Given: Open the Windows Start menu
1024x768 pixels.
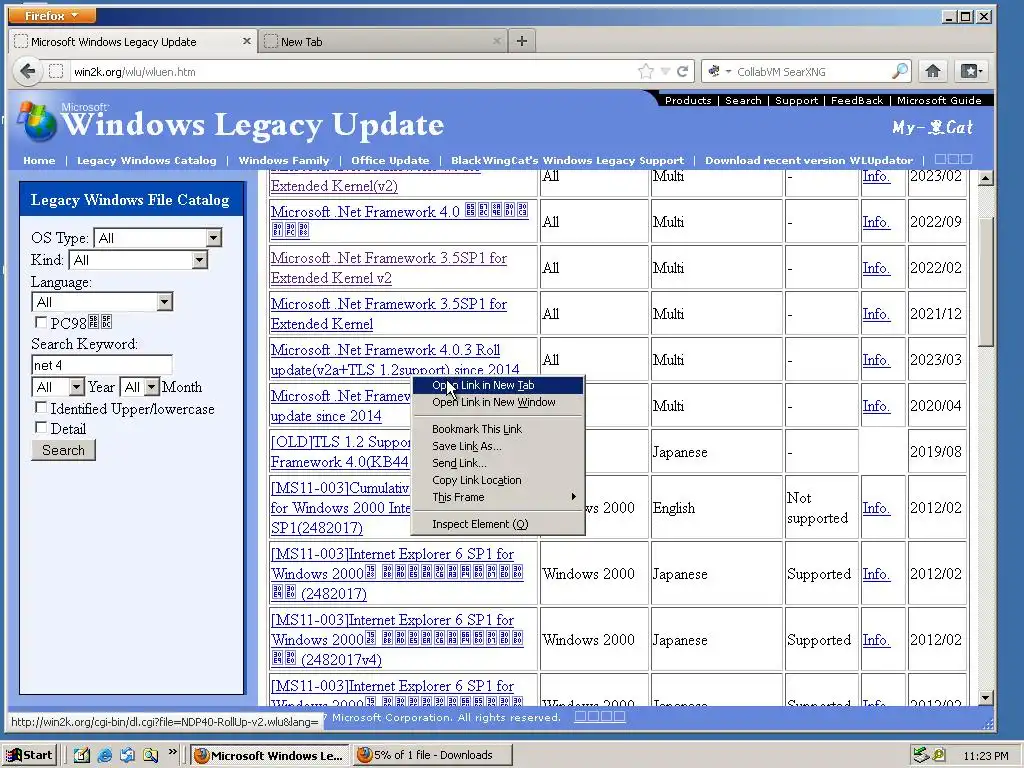Looking at the screenshot, I should click(29, 756).
